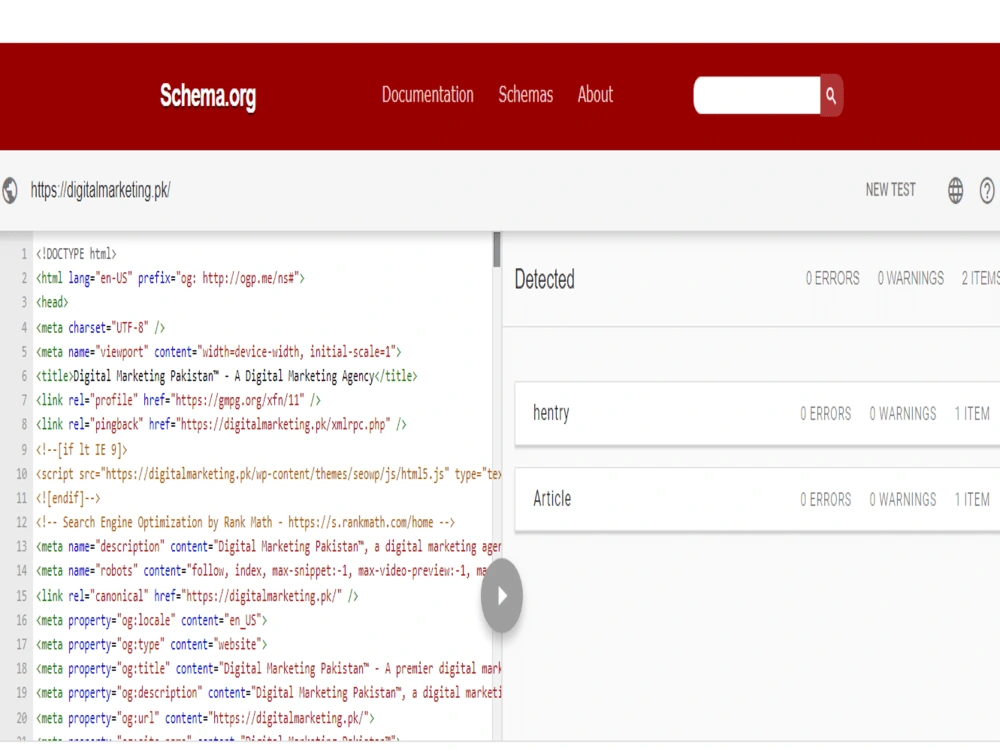This screenshot has width=1000, height=750.
Task: Click the meta name="description" code line
Action: pos(268,547)
